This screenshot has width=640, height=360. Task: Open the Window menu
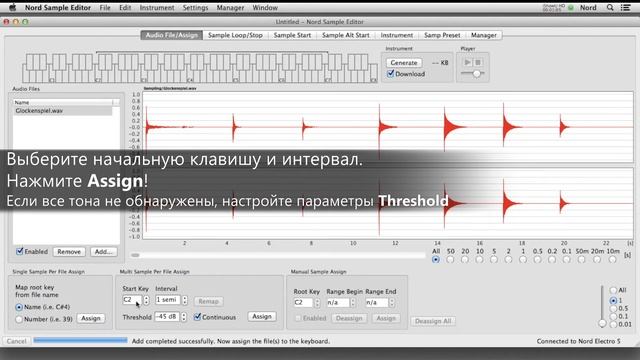265,7
